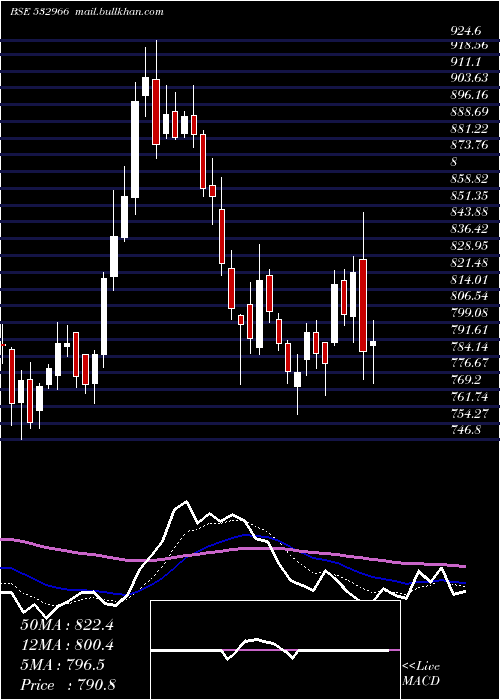Click the 5MA : 796.5 readout
The image size is (500, 700).
[62, 665]
